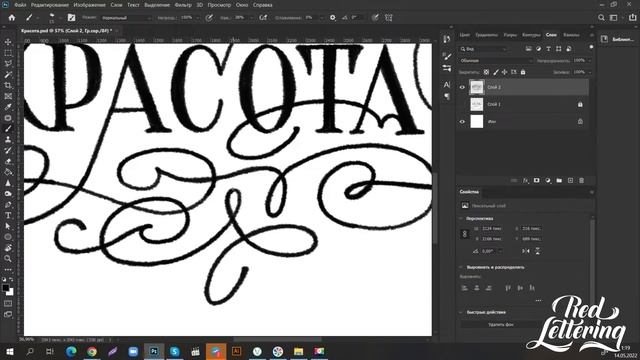Collapse the Align and distribute section

coord(461,267)
